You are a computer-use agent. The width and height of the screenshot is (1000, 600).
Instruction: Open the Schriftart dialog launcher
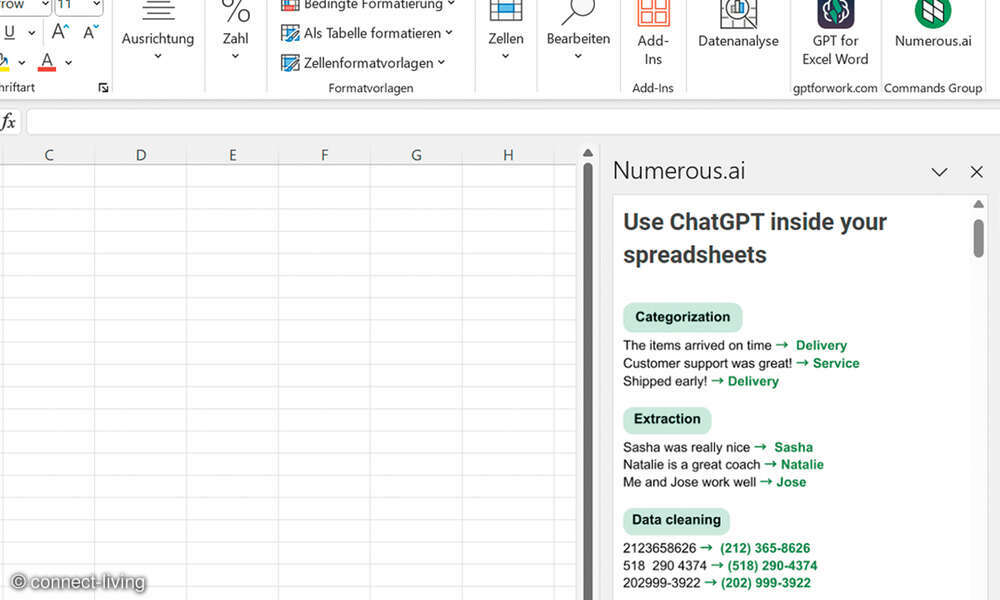pyautogui.click(x=103, y=88)
